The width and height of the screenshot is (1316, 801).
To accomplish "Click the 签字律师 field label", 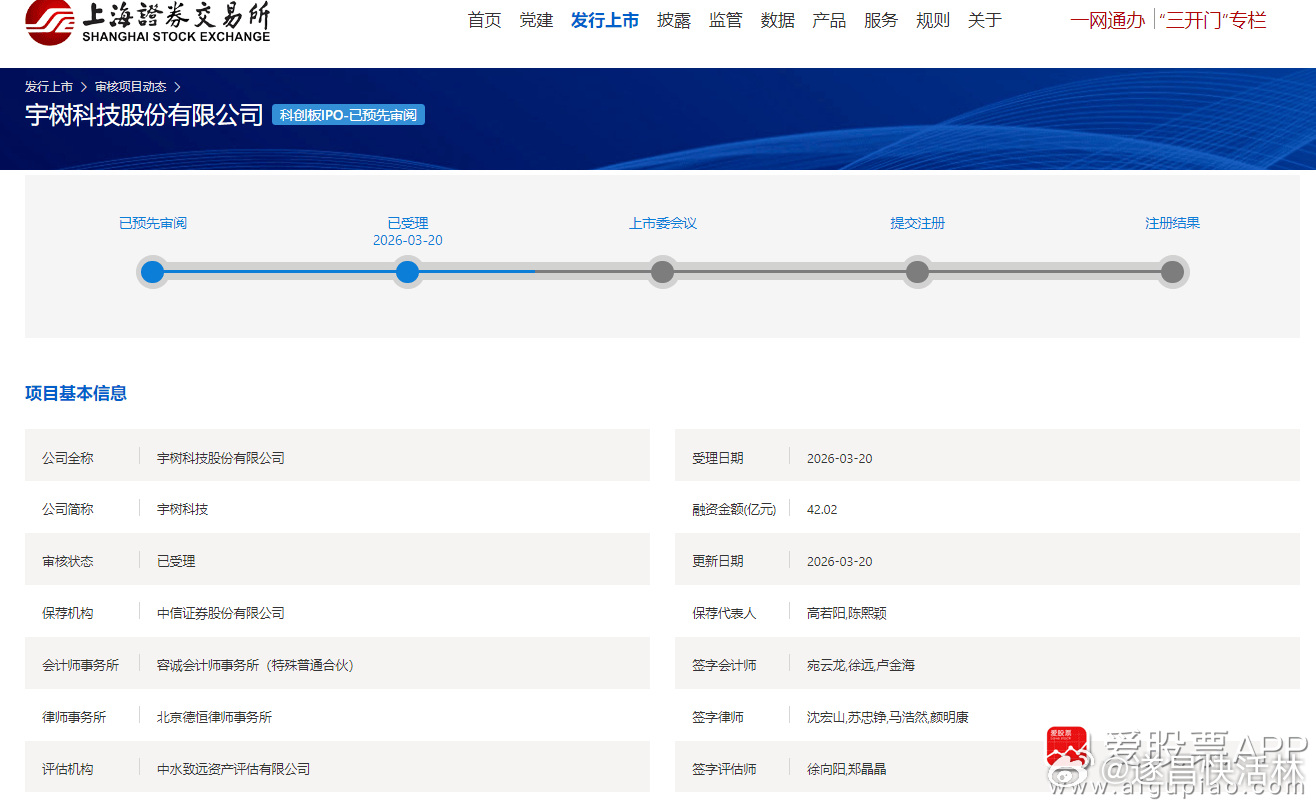I will point(718,717).
